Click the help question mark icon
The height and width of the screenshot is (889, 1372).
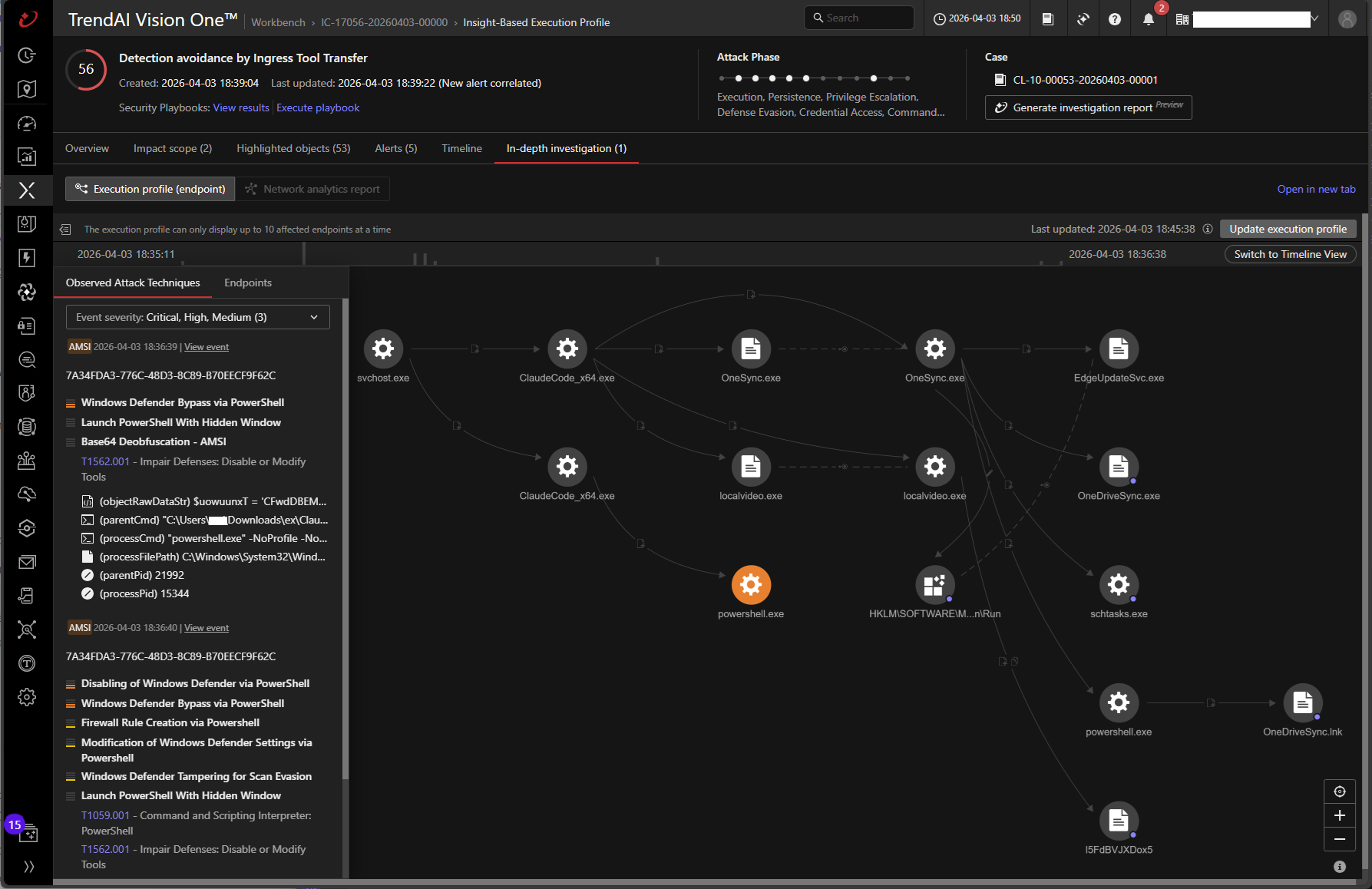(x=1115, y=19)
